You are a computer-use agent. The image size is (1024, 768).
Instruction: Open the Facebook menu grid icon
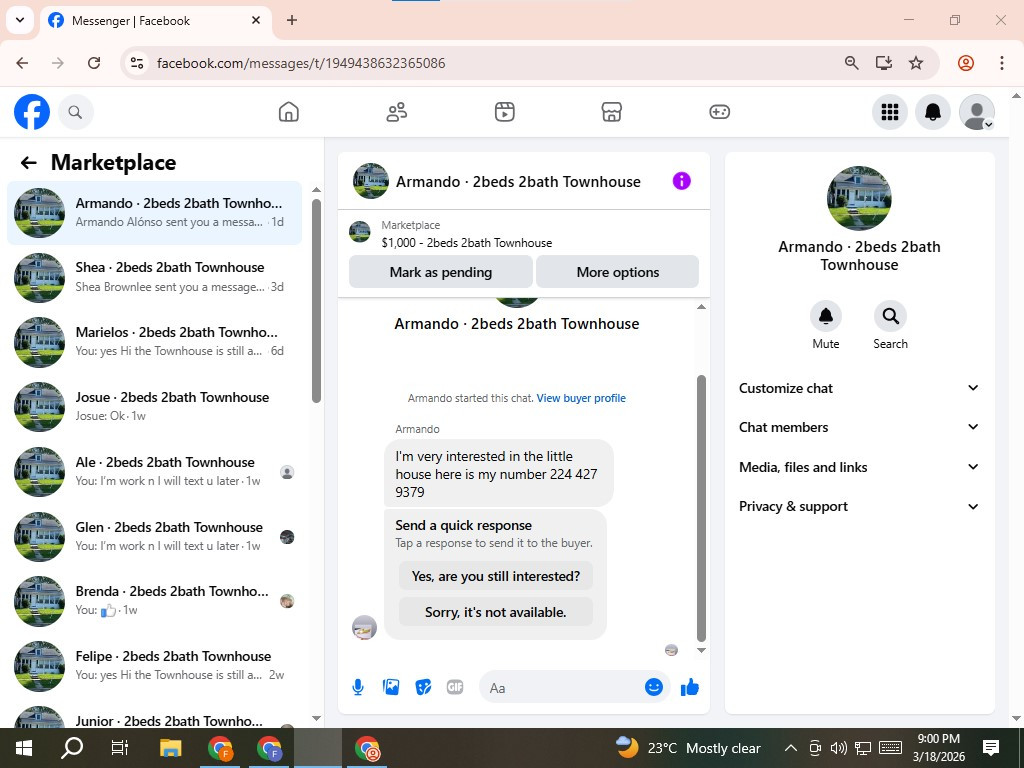click(x=889, y=112)
